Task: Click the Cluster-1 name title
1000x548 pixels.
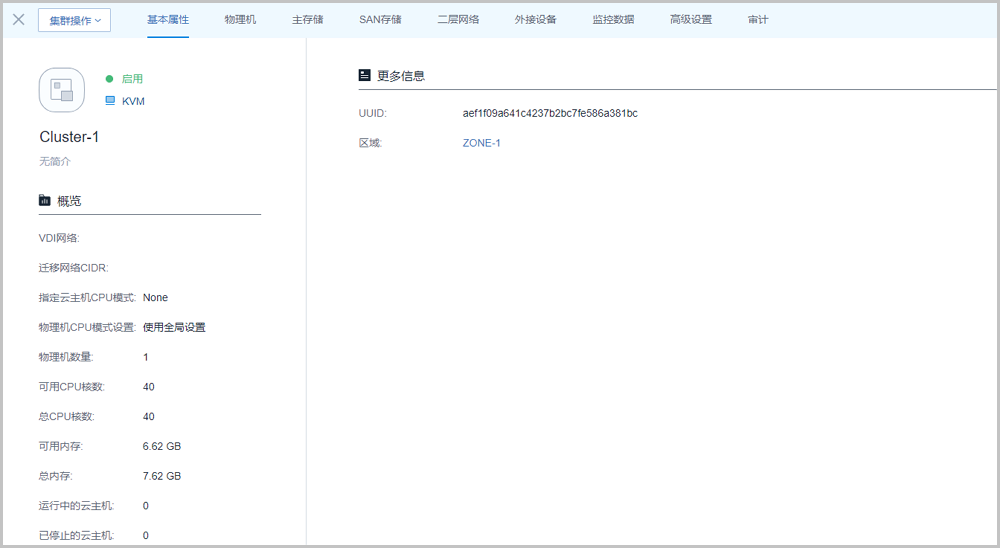Action: pos(69,137)
